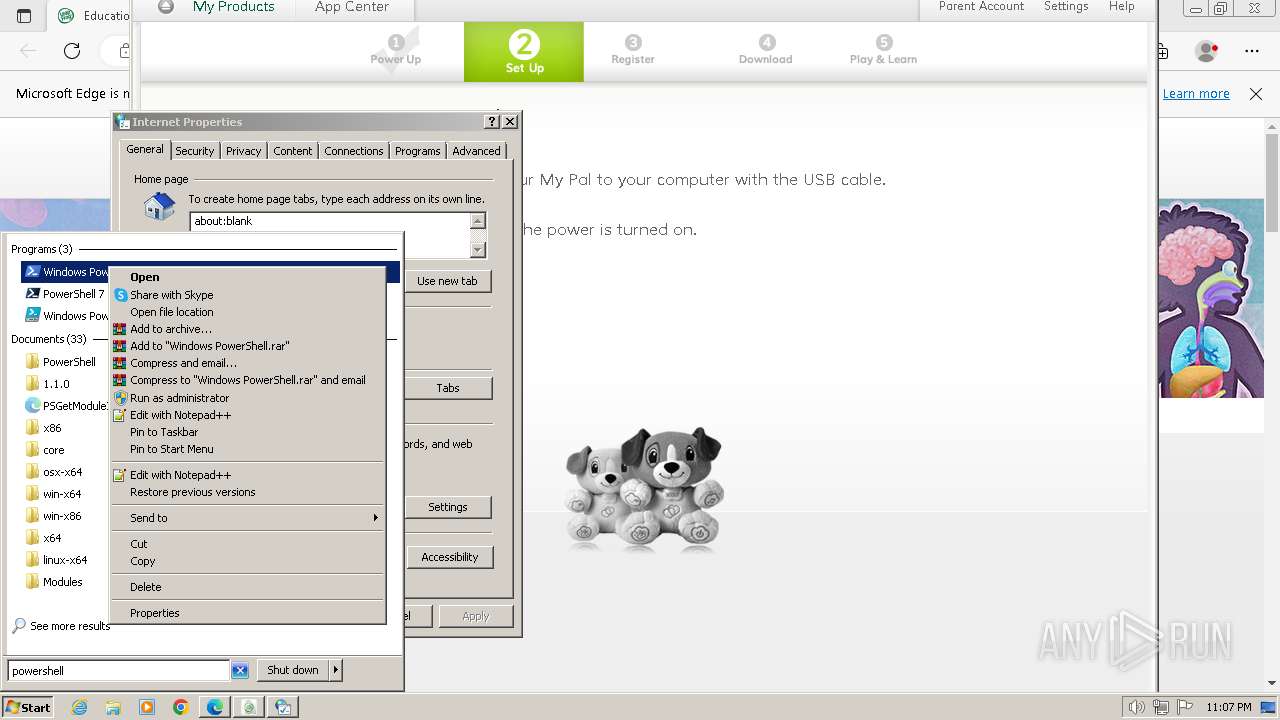Choose Delete in the context menu
This screenshot has width=1280, height=720.
tap(145, 587)
